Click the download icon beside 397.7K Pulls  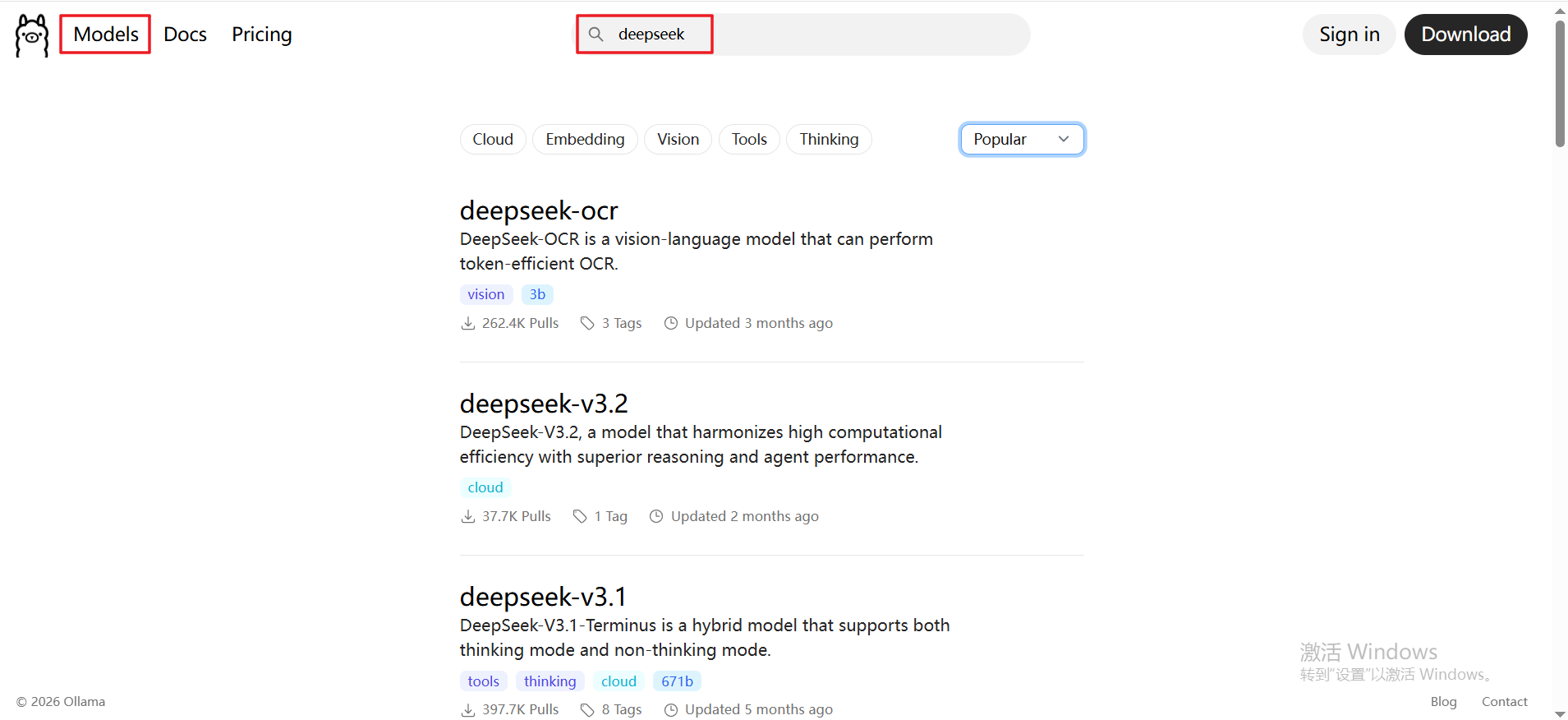coord(468,709)
